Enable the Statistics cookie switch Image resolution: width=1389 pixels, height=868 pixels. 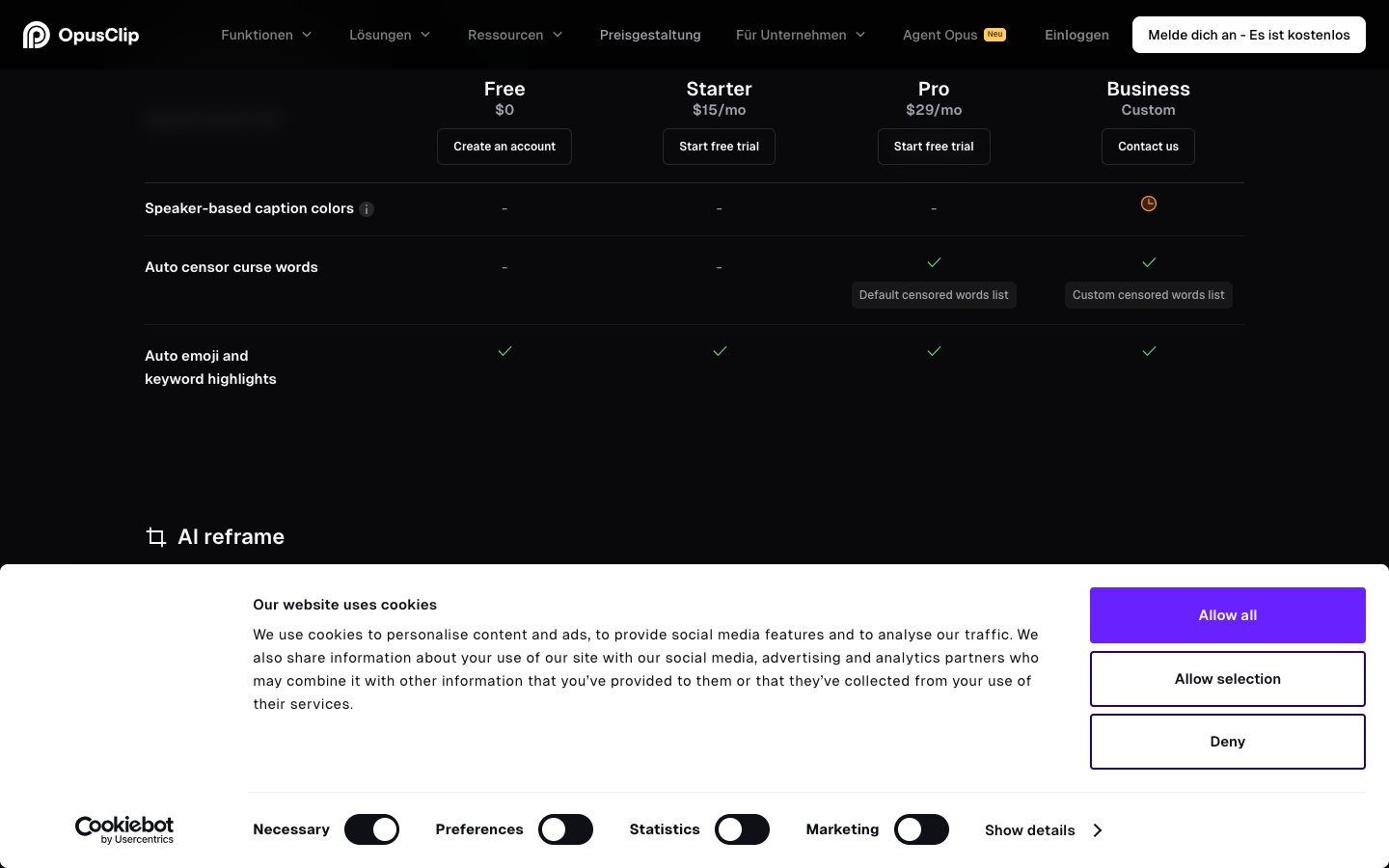point(742,829)
